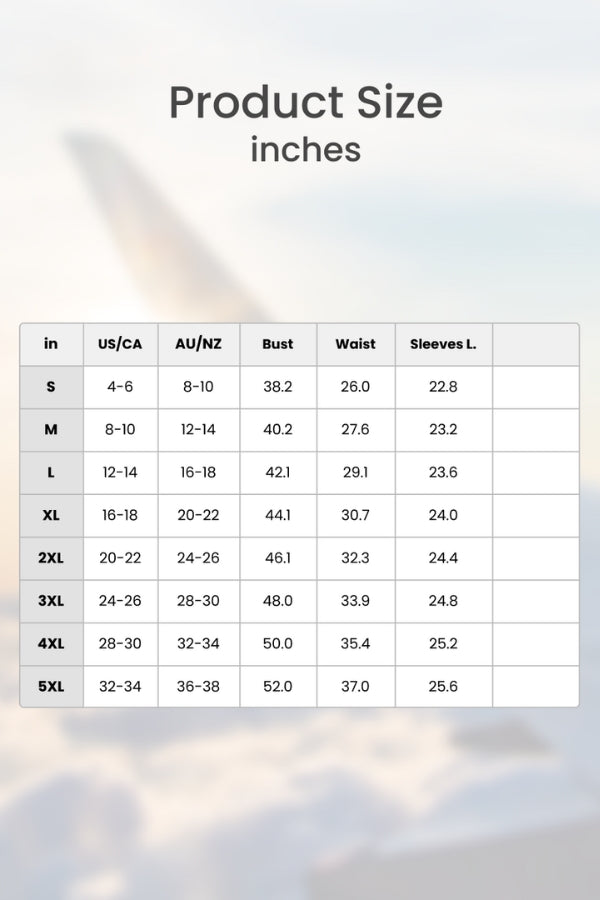Click the Bust column header

pyautogui.click(x=278, y=344)
